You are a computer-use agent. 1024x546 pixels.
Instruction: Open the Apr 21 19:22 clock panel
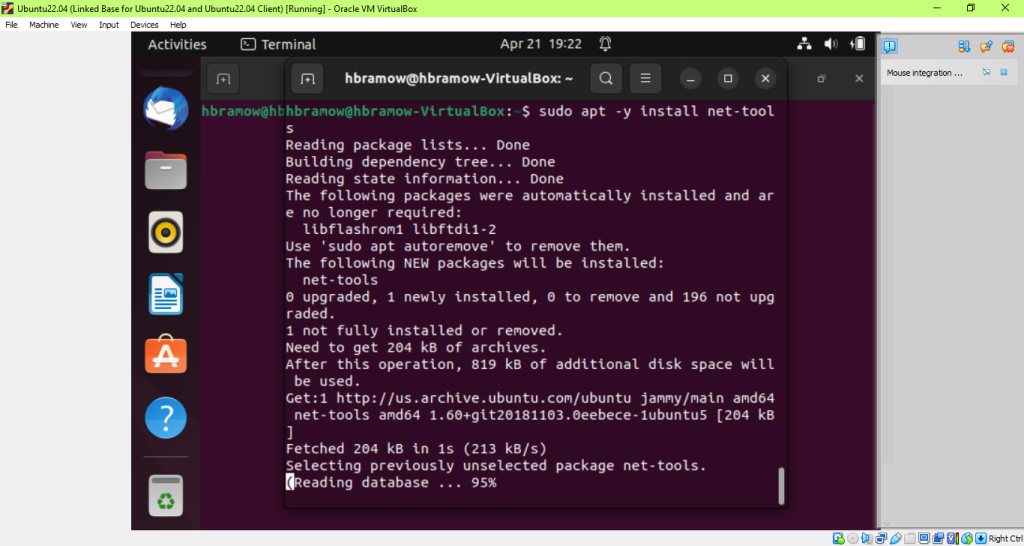(541, 44)
